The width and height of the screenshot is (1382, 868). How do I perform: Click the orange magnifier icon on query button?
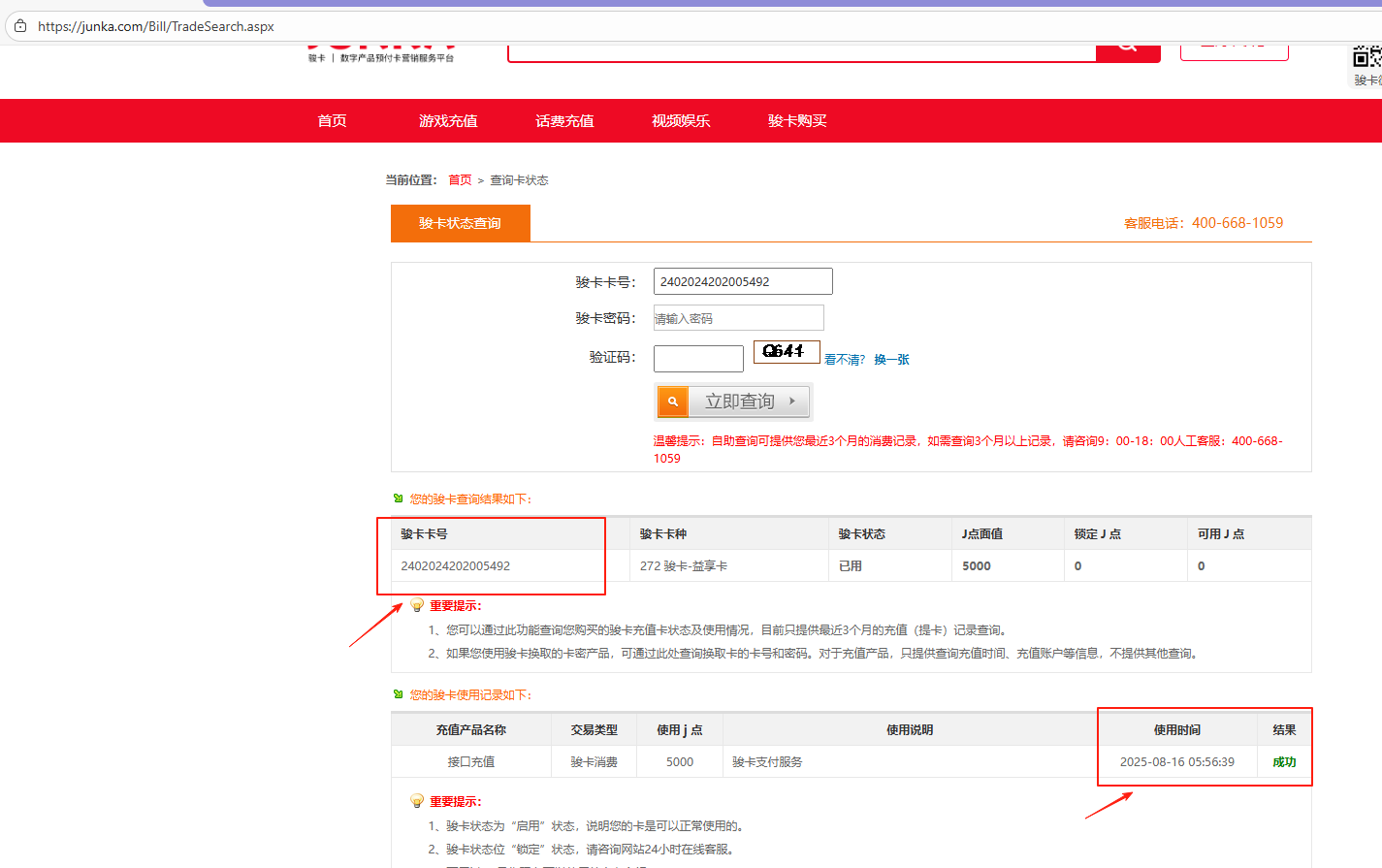tap(673, 402)
